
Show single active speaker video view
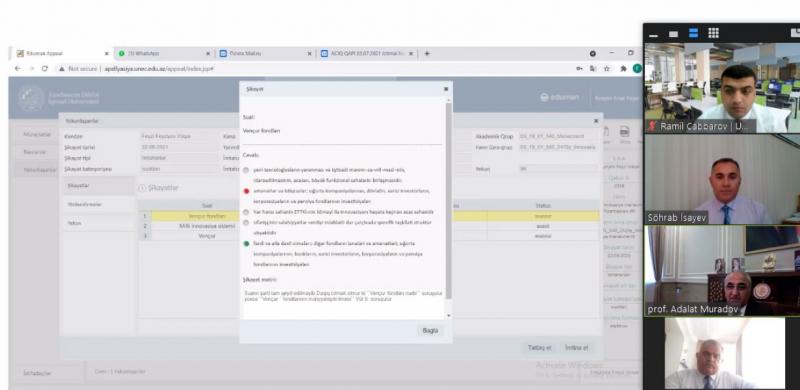673,34
